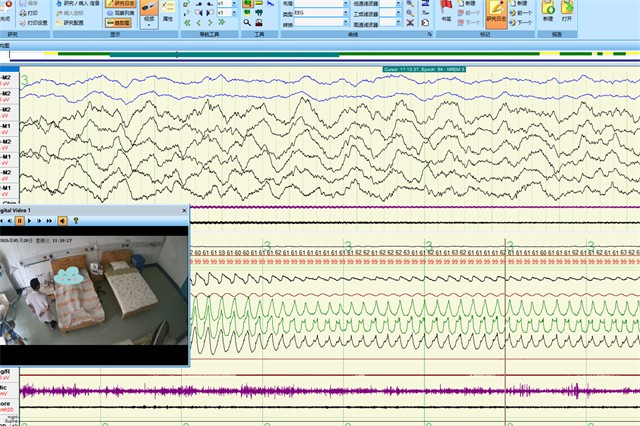Image resolution: width=640 pixels, height=426 pixels.
Task: Toggle the video speaker mute button
Action: [62, 221]
